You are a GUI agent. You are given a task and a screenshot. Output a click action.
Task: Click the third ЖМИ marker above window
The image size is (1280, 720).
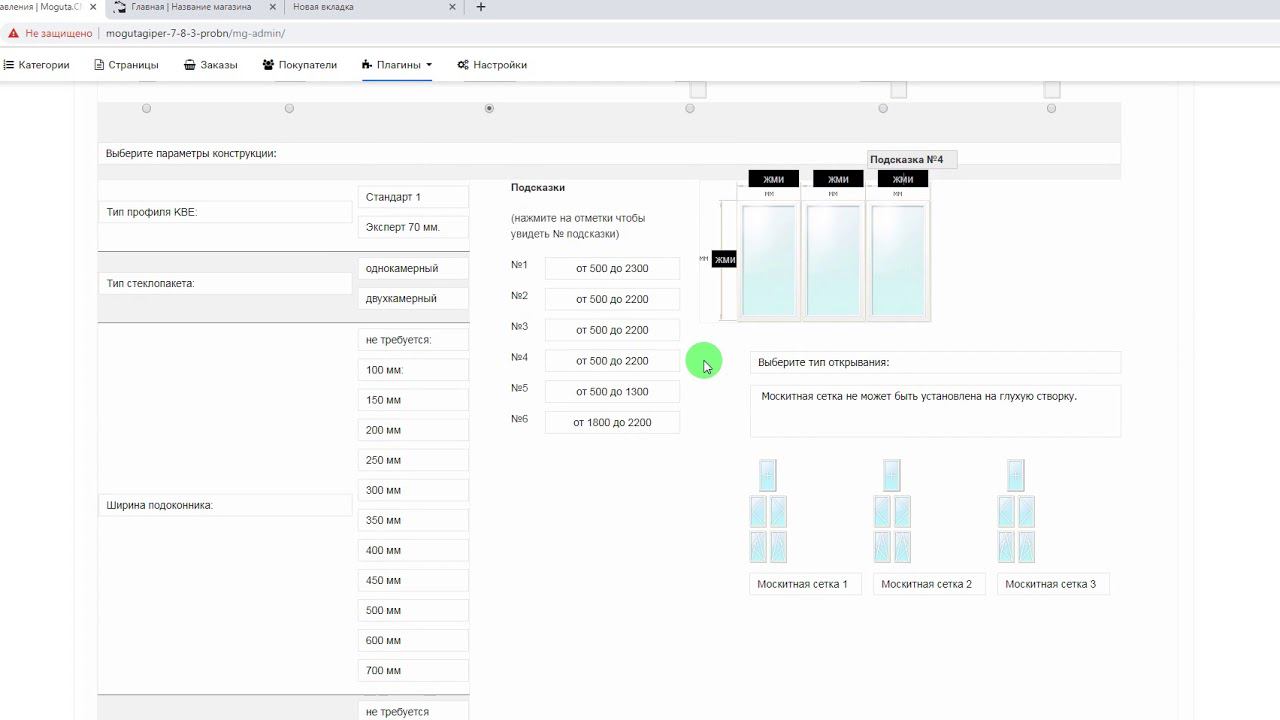click(902, 179)
